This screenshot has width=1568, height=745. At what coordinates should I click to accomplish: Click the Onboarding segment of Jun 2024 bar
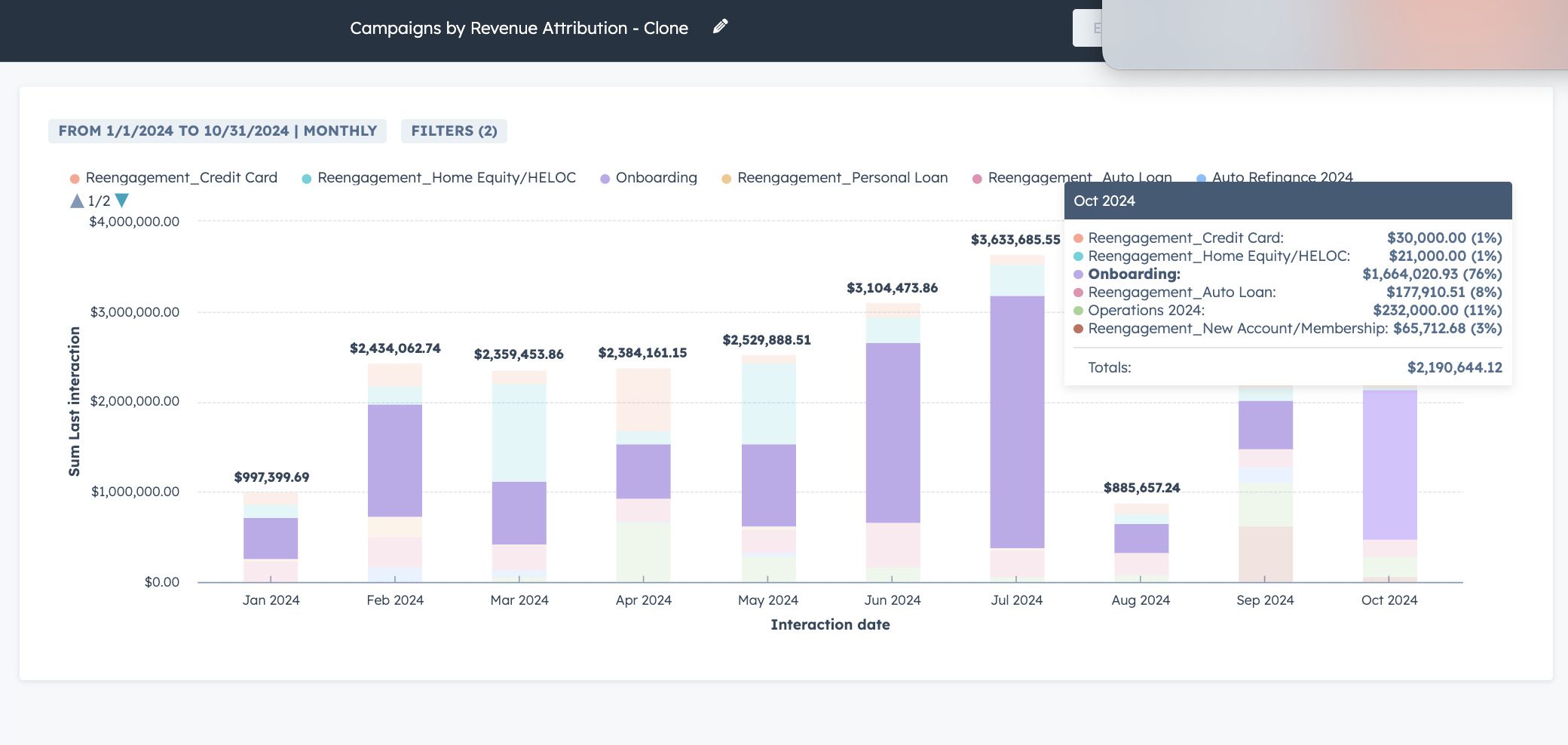pyautogui.click(x=893, y=433)
